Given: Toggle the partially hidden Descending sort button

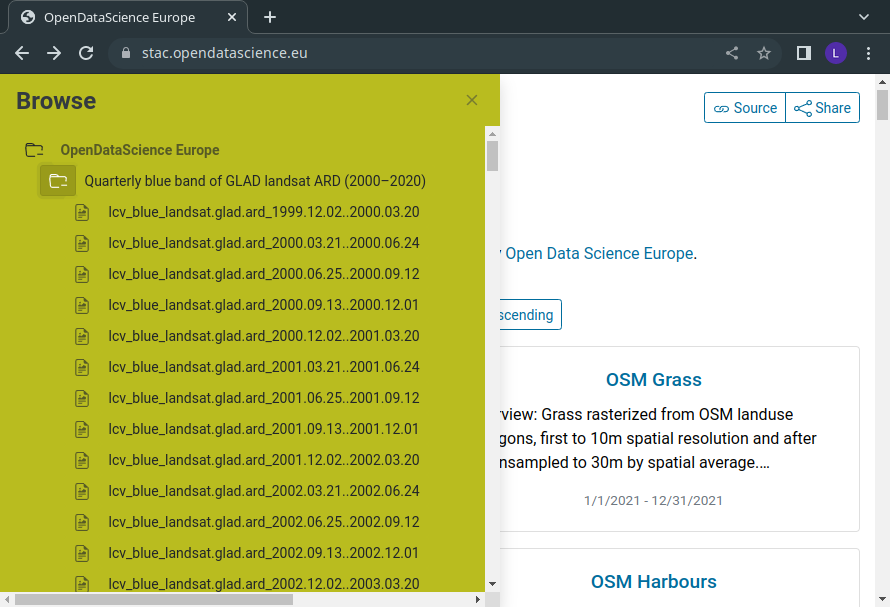Looking at the screenshot, I should coord(531,315).
